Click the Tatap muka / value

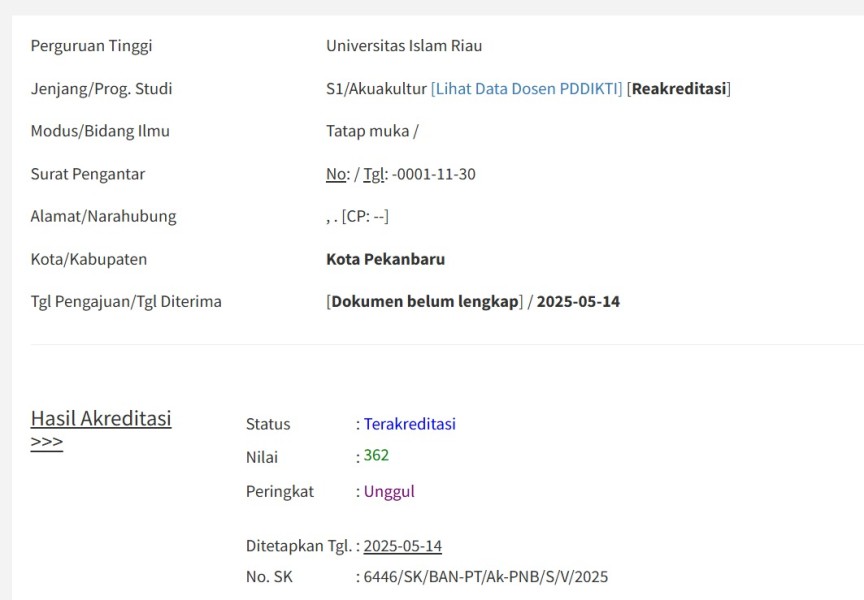(372, 131)
